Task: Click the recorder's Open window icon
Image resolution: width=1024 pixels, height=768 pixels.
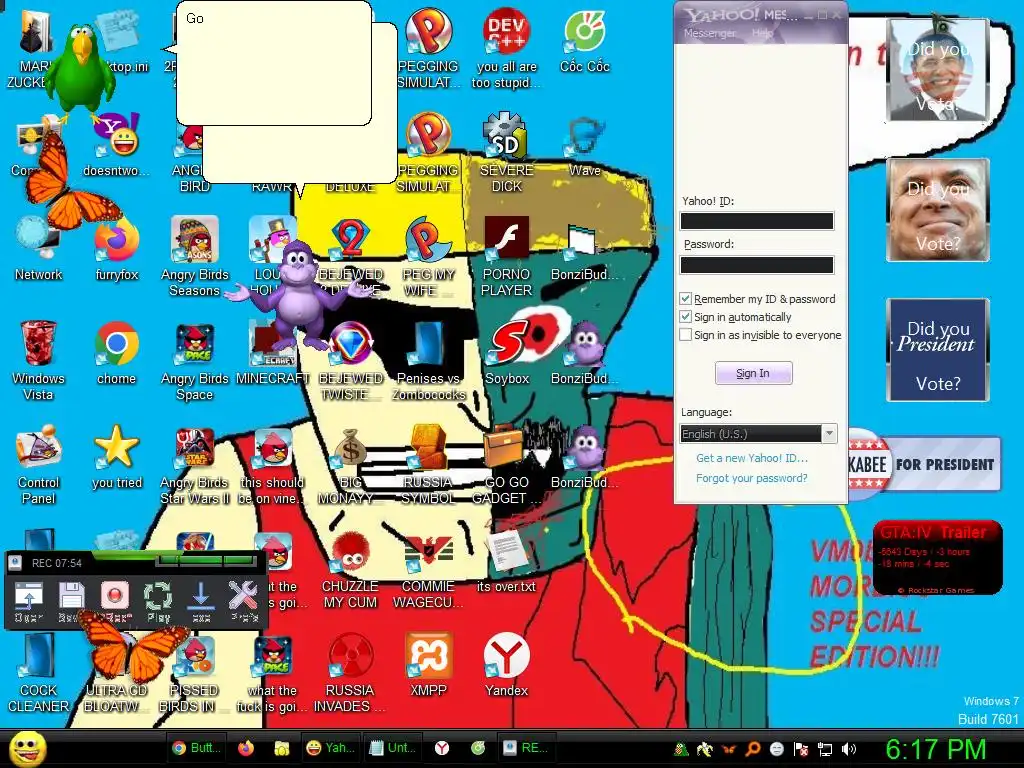Action: point(29,600)
